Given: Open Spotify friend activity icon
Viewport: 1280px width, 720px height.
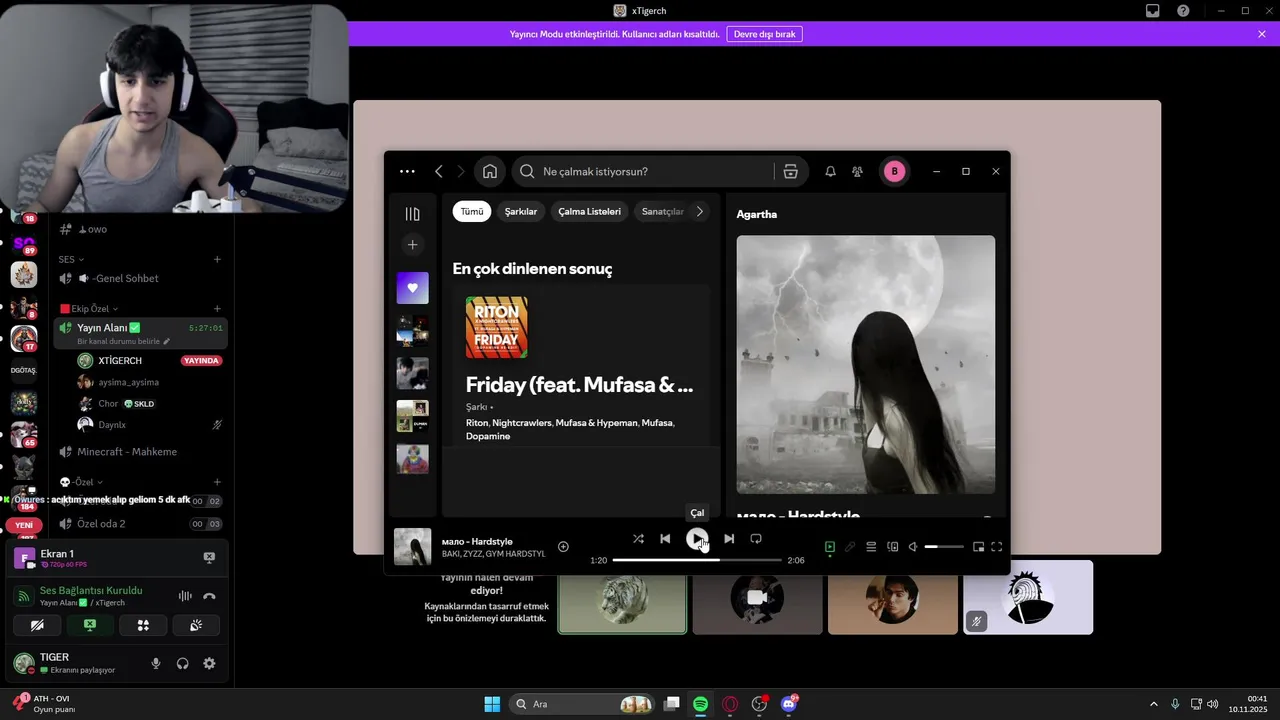Looking at the screenshot, I should [x=857, y=171].
